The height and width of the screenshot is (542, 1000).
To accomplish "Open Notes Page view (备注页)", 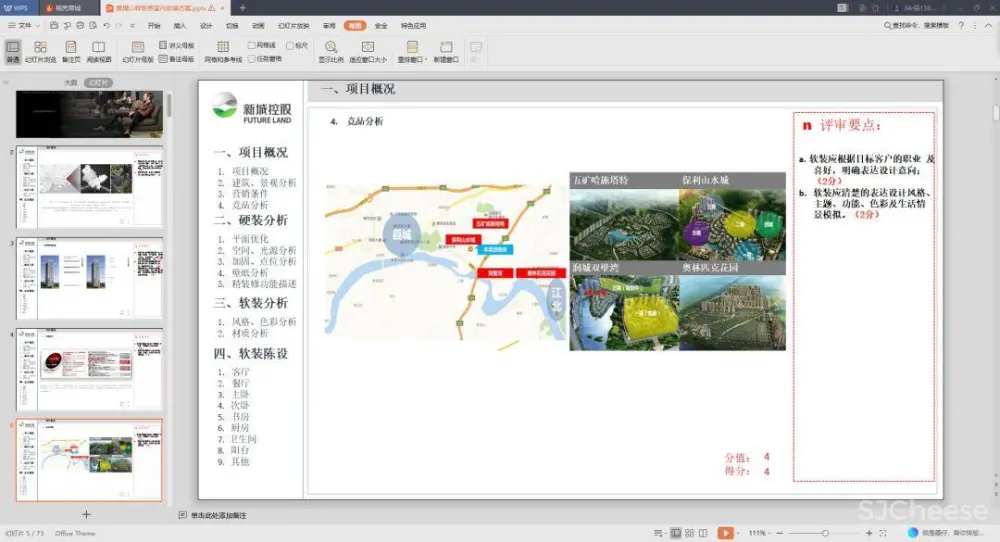I will coord(71,51).
